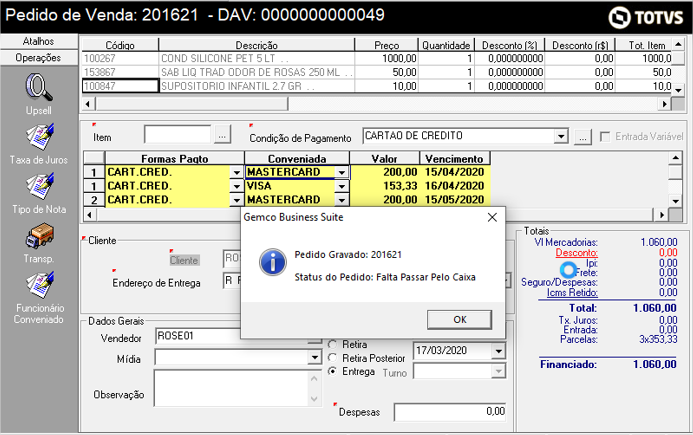Open the 17/03/2020 date dropdown
Image resolution: width=693 pixels, height=435 pixels.
[x=499, y=351]
